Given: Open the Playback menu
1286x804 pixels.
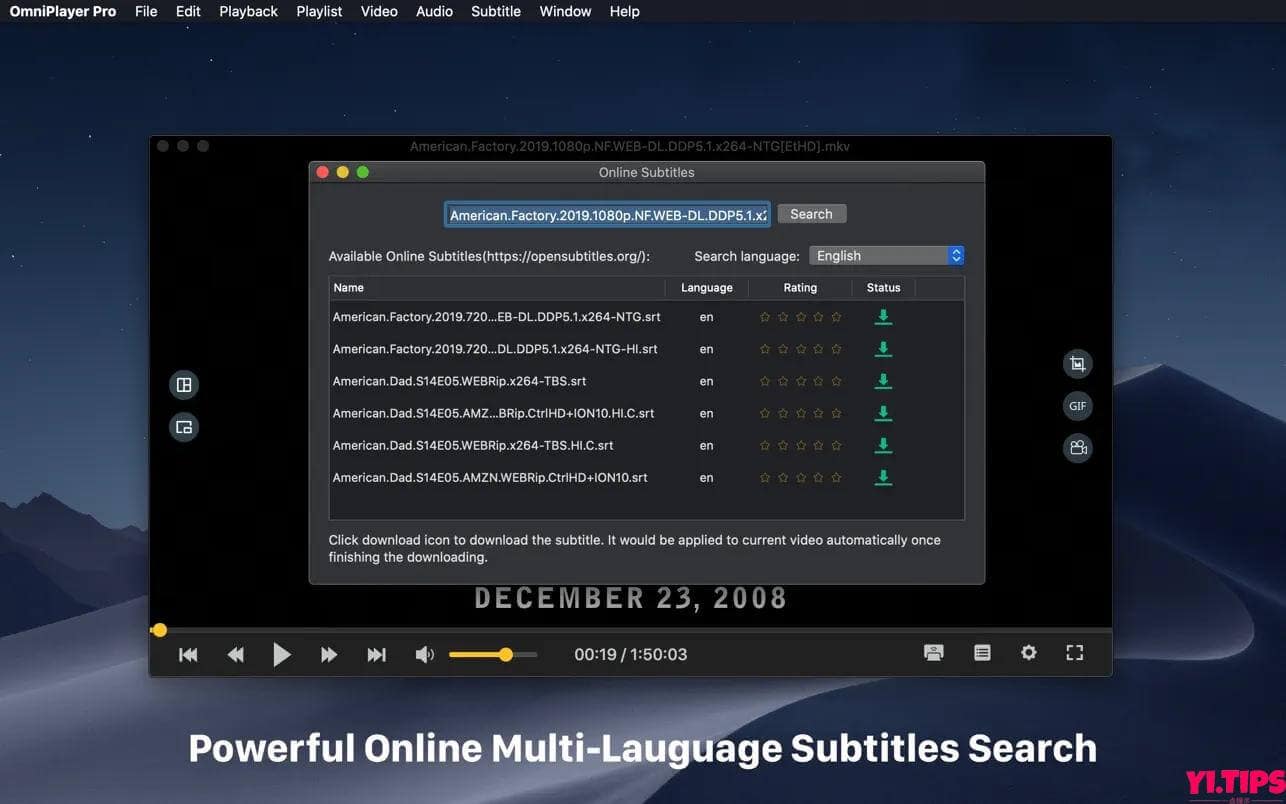Looking at the screenshot, I should tap(248, 11).
